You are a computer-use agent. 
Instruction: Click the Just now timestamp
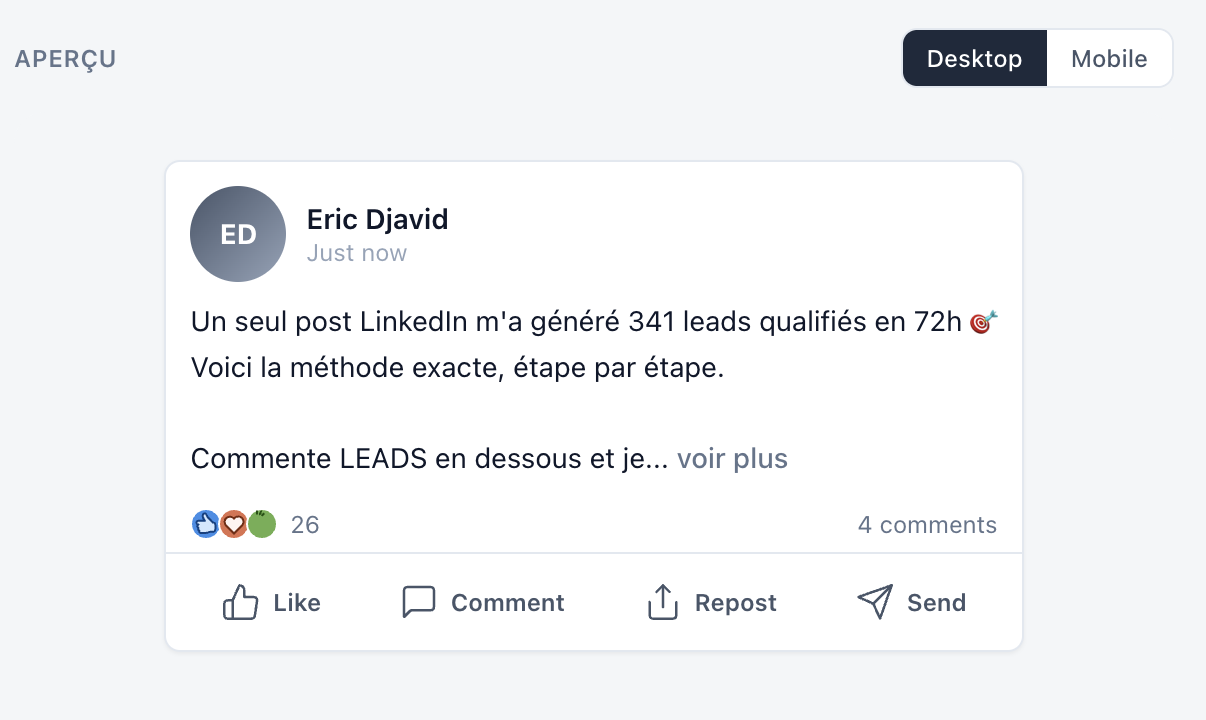click(356, 253)
